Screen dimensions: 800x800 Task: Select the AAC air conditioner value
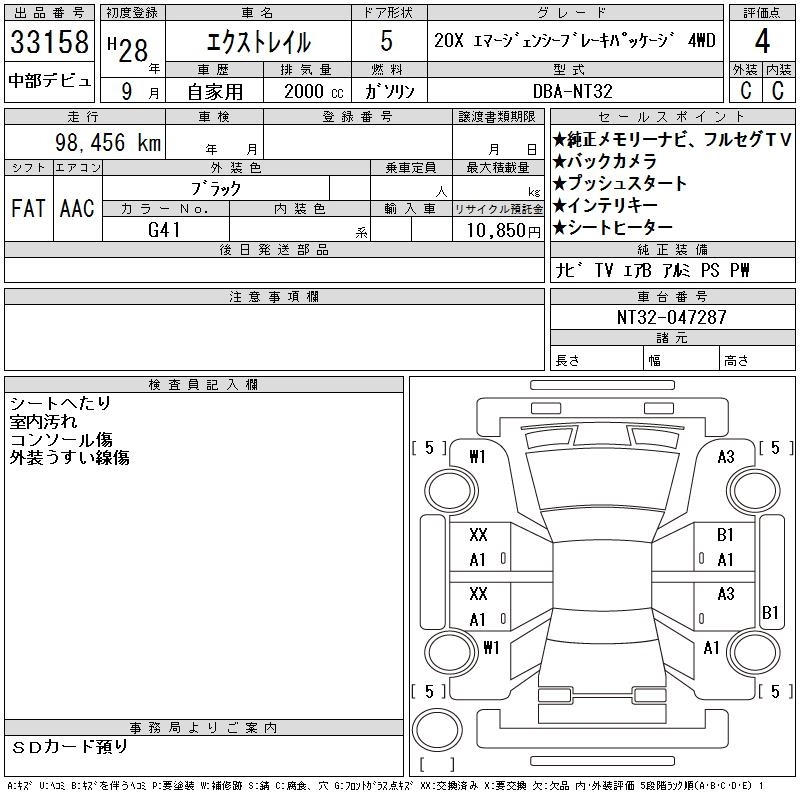77,209
